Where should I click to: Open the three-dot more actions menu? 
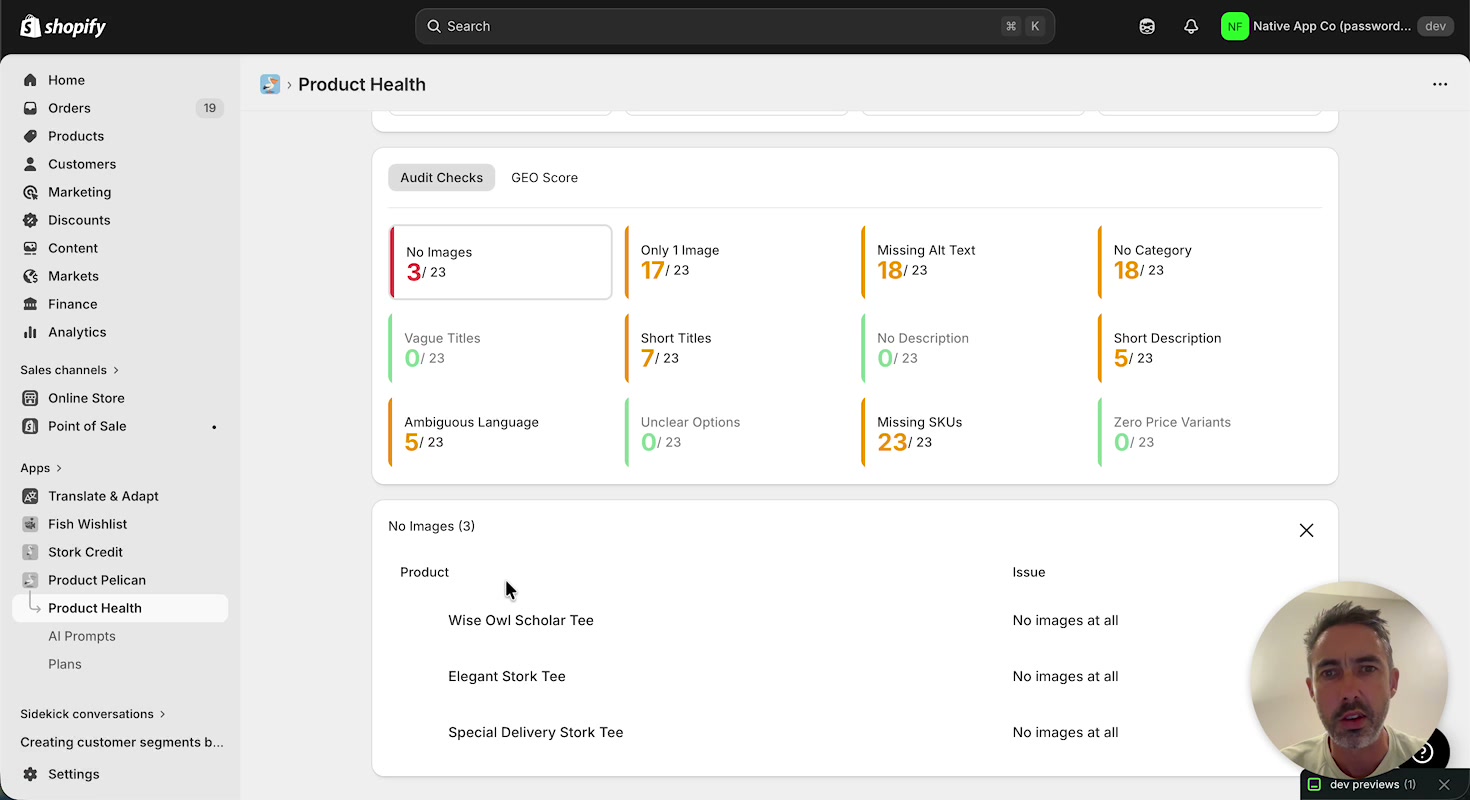point(1439,85)
